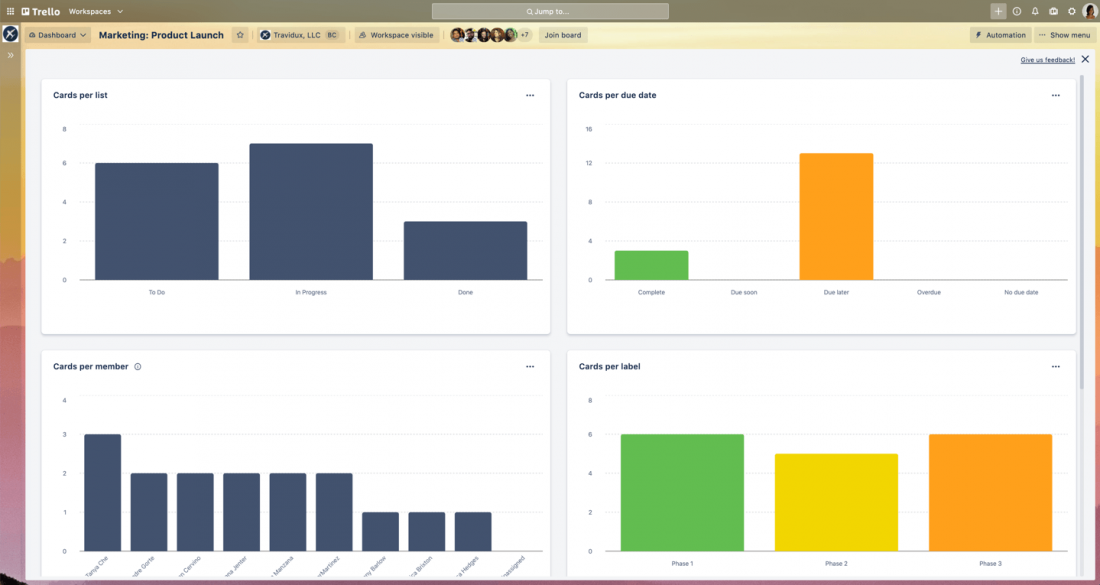Open the gear settings icon in header

(x=1072, y=11)
